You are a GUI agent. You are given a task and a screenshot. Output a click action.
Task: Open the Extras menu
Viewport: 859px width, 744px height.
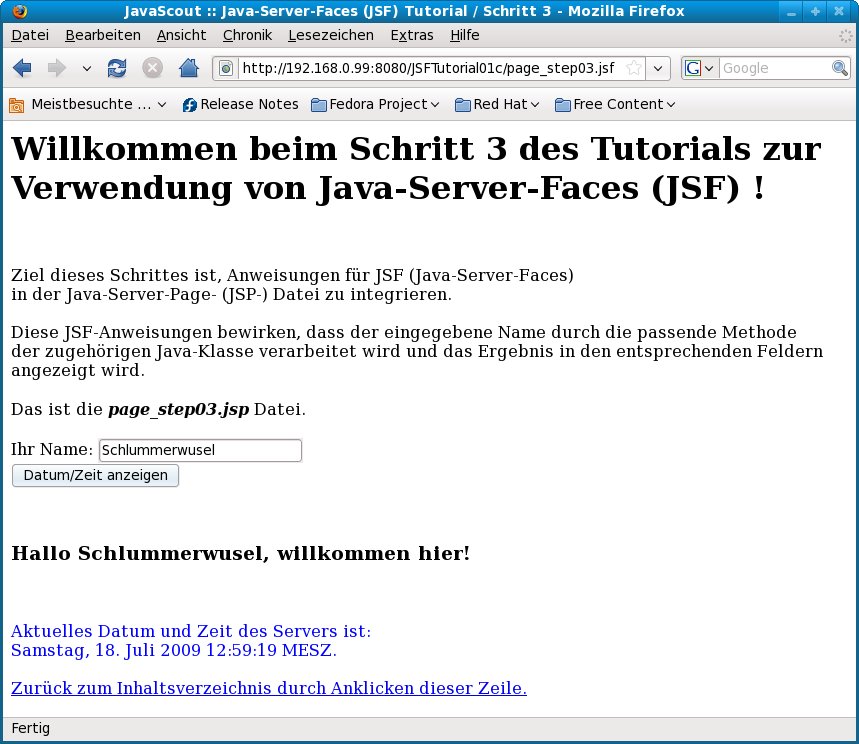point(411,35)
